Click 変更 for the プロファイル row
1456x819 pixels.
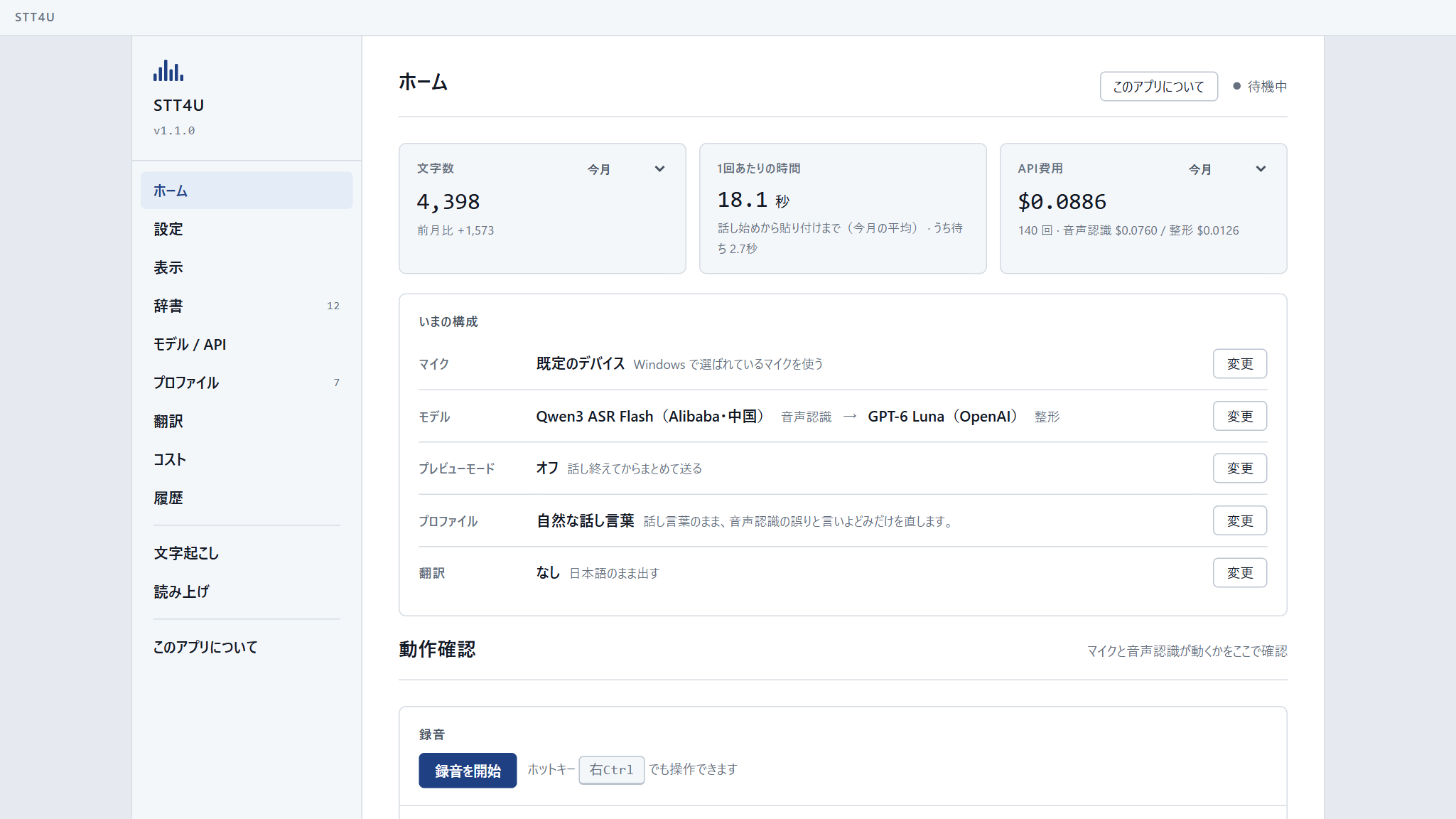tap(1239, 520)
